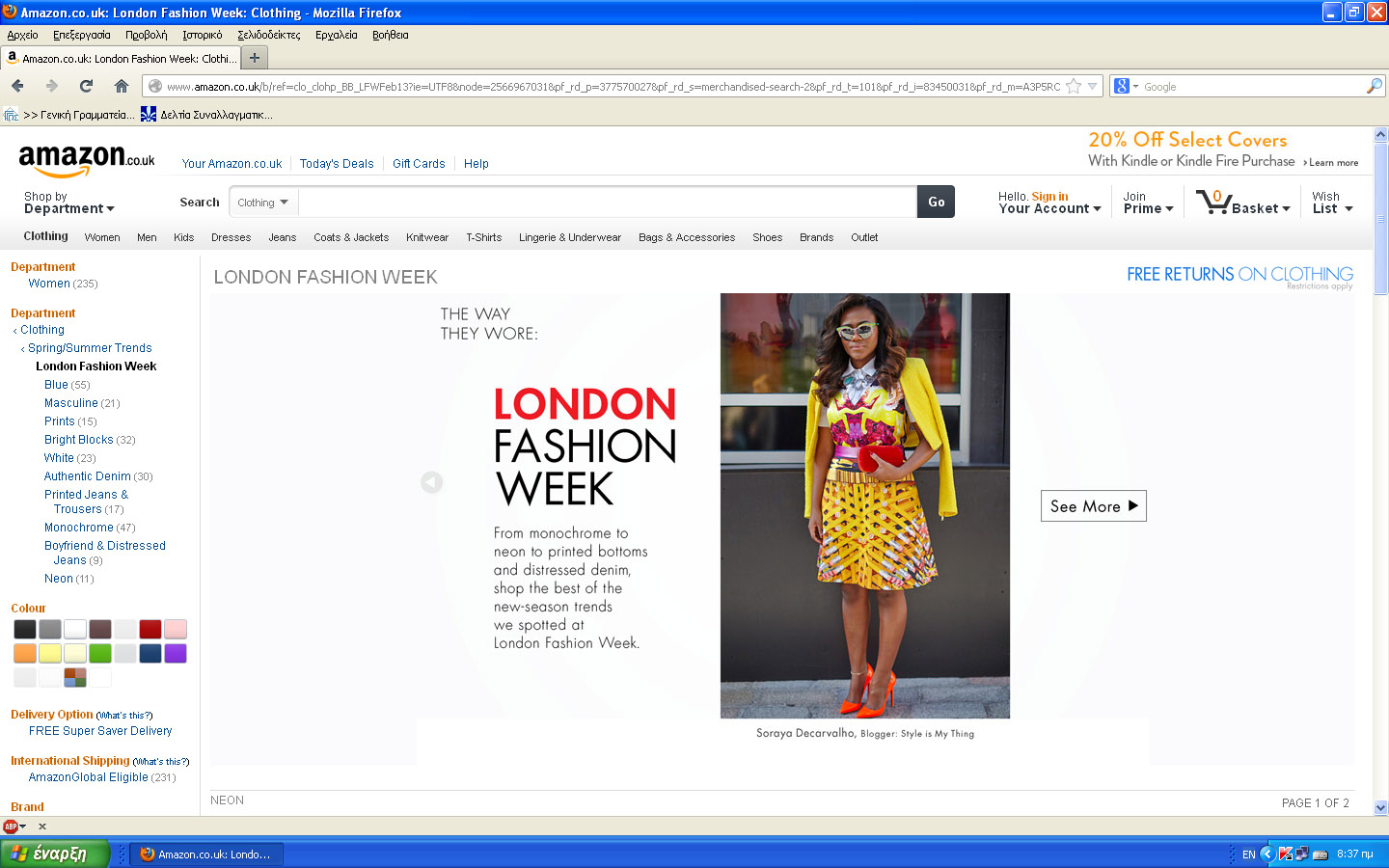Image resolution: width=1389 pixels, height=868 pixels.
Task: Open the Google search engine selector
Action: [x=1126, y=87]
